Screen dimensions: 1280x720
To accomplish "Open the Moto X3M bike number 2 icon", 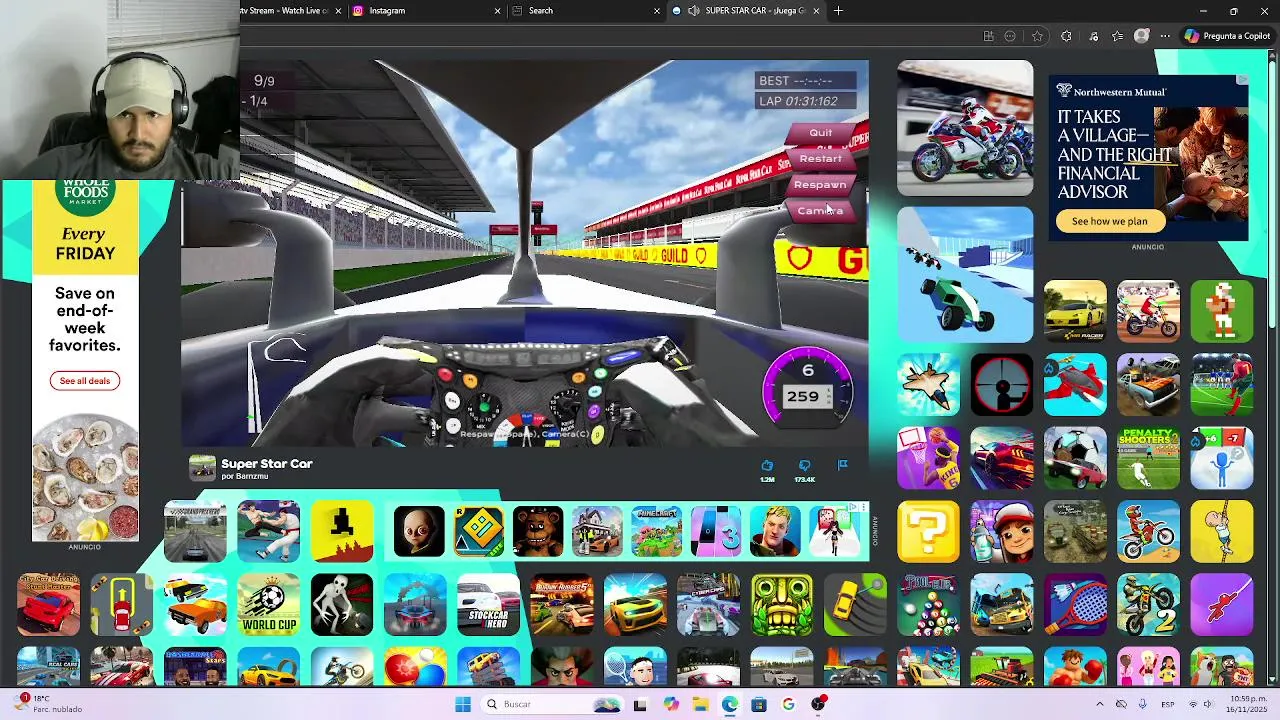I will click(x=1148, y=604).
